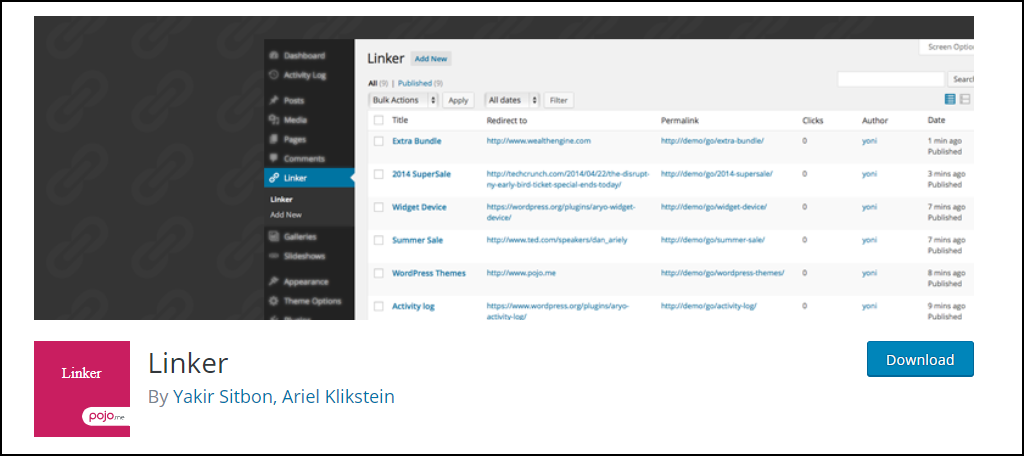Click the http://www.pojo.me redirect link
This screenshot has height=456, width=1024.
521,273
